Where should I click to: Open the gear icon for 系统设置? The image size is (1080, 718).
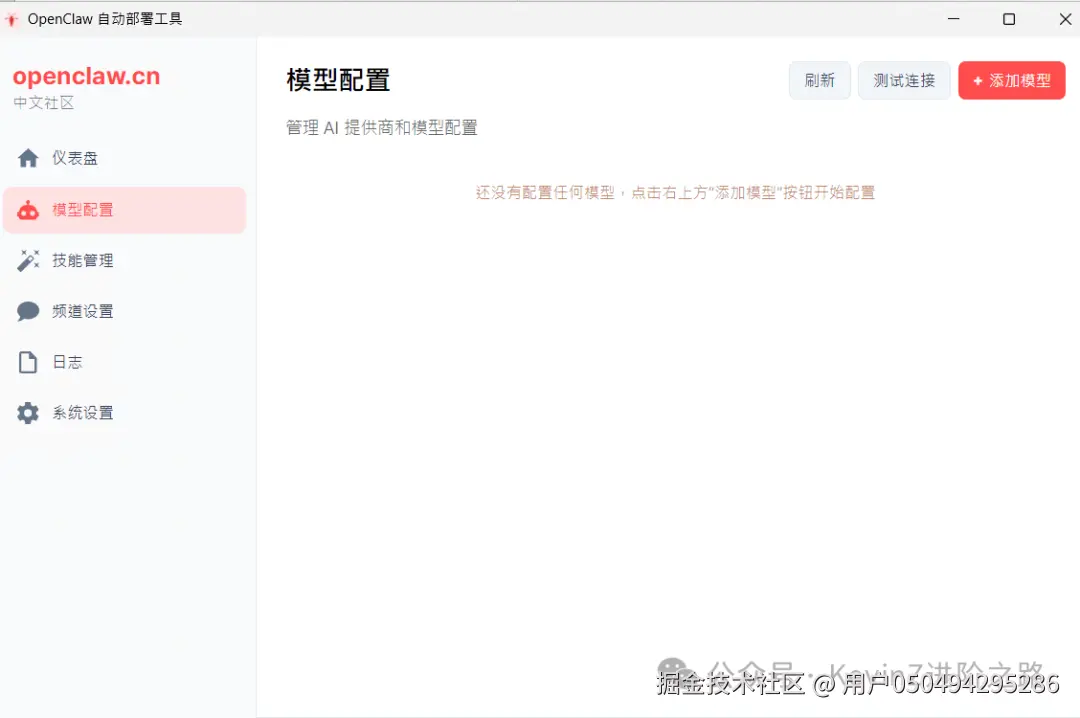tap(27, 412)
